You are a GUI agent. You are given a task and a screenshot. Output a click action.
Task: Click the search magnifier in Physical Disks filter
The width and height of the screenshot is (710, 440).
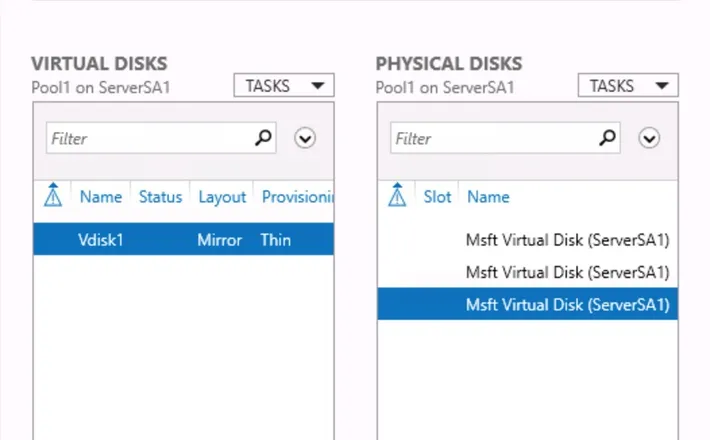coord(607,138)
